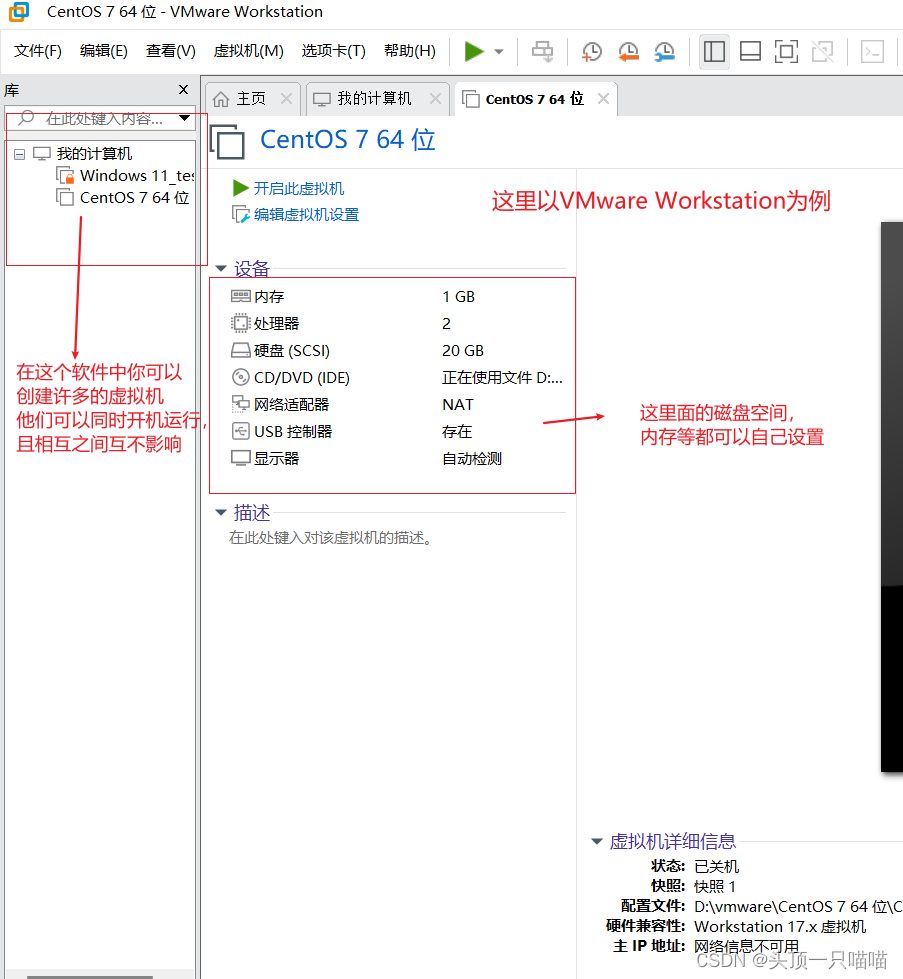Toggle the library sidebar view icon
903x979 pixels.
pos(714,51)
